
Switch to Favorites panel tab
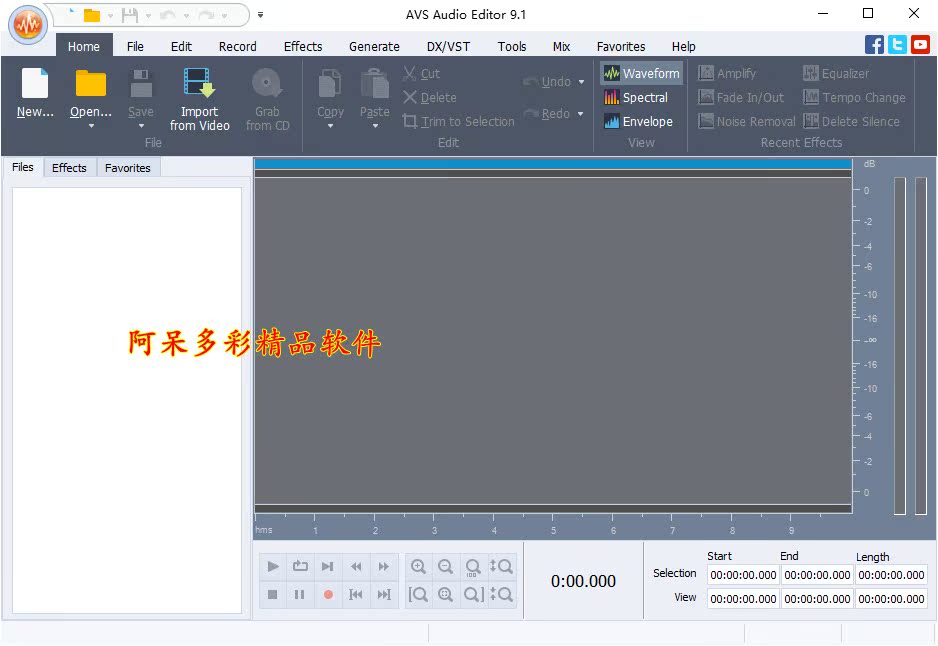click(x=127, y=168)
